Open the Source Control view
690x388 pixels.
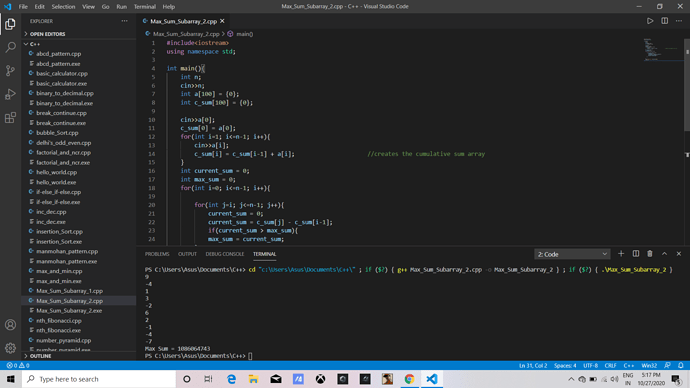coord(10,70)
